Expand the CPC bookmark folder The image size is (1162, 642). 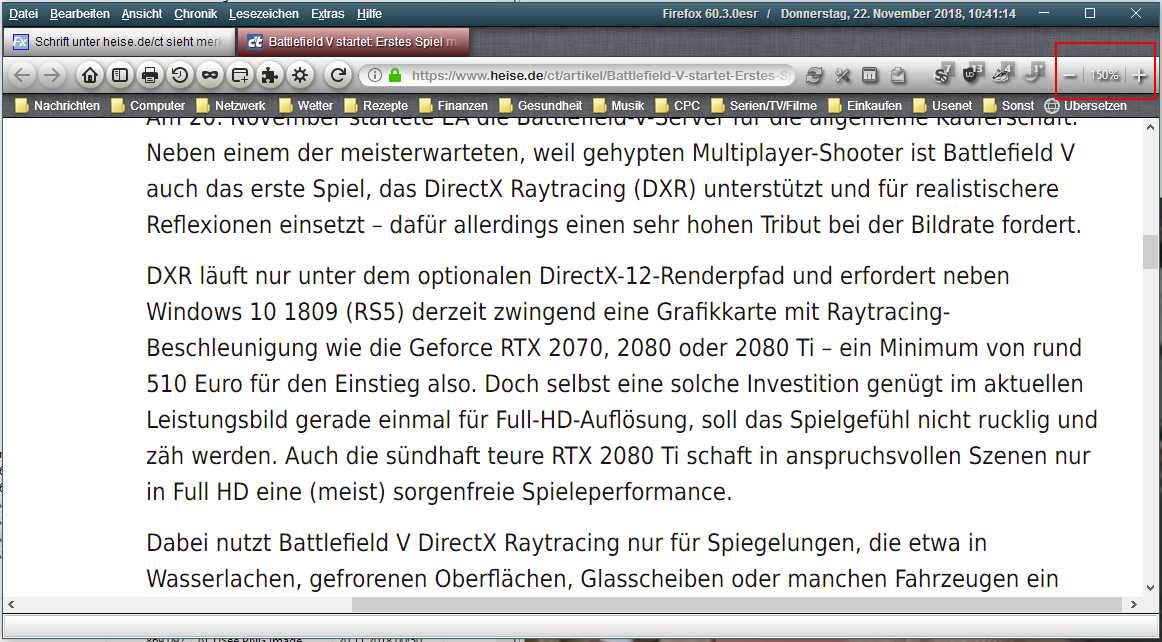[679, 106]
